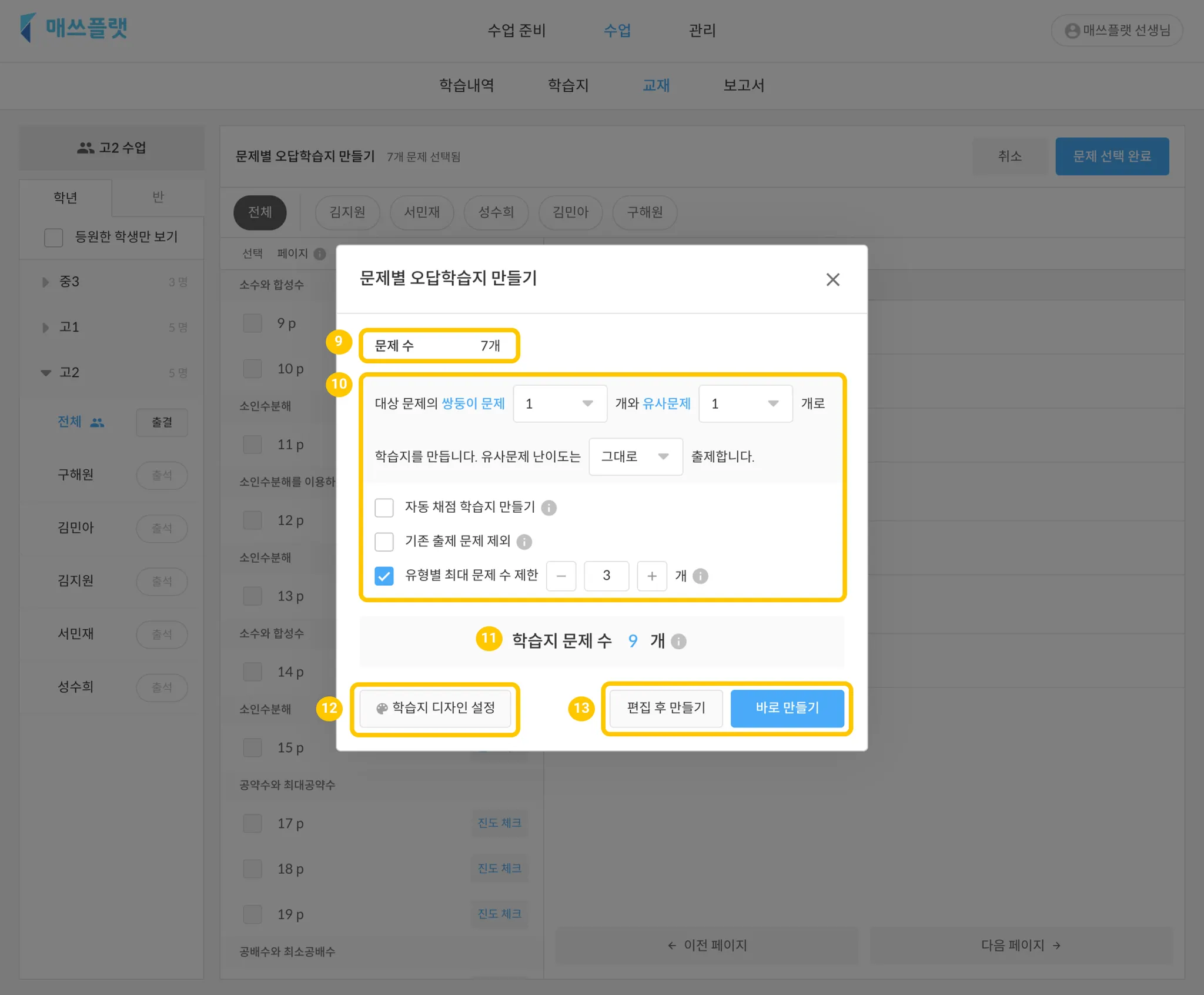This screenshot has width=1204, height=995.
Task: Open the 유사문제 count dropdown
Action: pos(745,403)
